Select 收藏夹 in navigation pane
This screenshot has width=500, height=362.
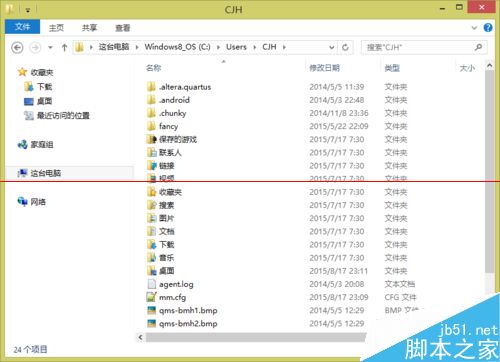click(42, 72)
